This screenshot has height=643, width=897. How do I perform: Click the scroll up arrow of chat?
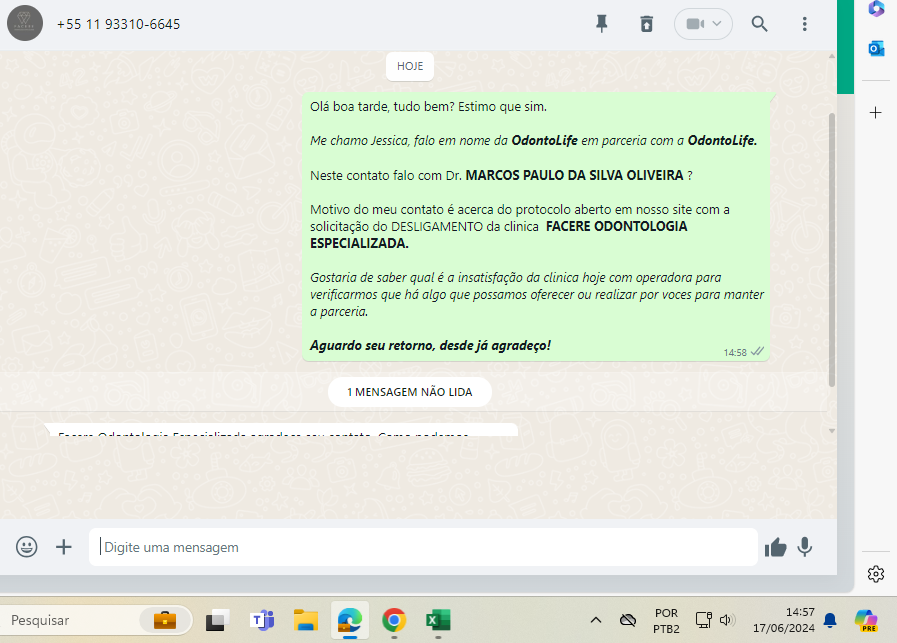832,57
